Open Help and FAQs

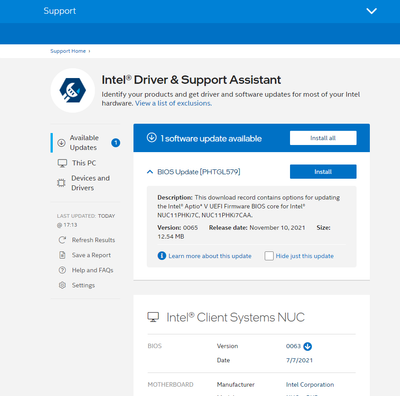(93, 270)
